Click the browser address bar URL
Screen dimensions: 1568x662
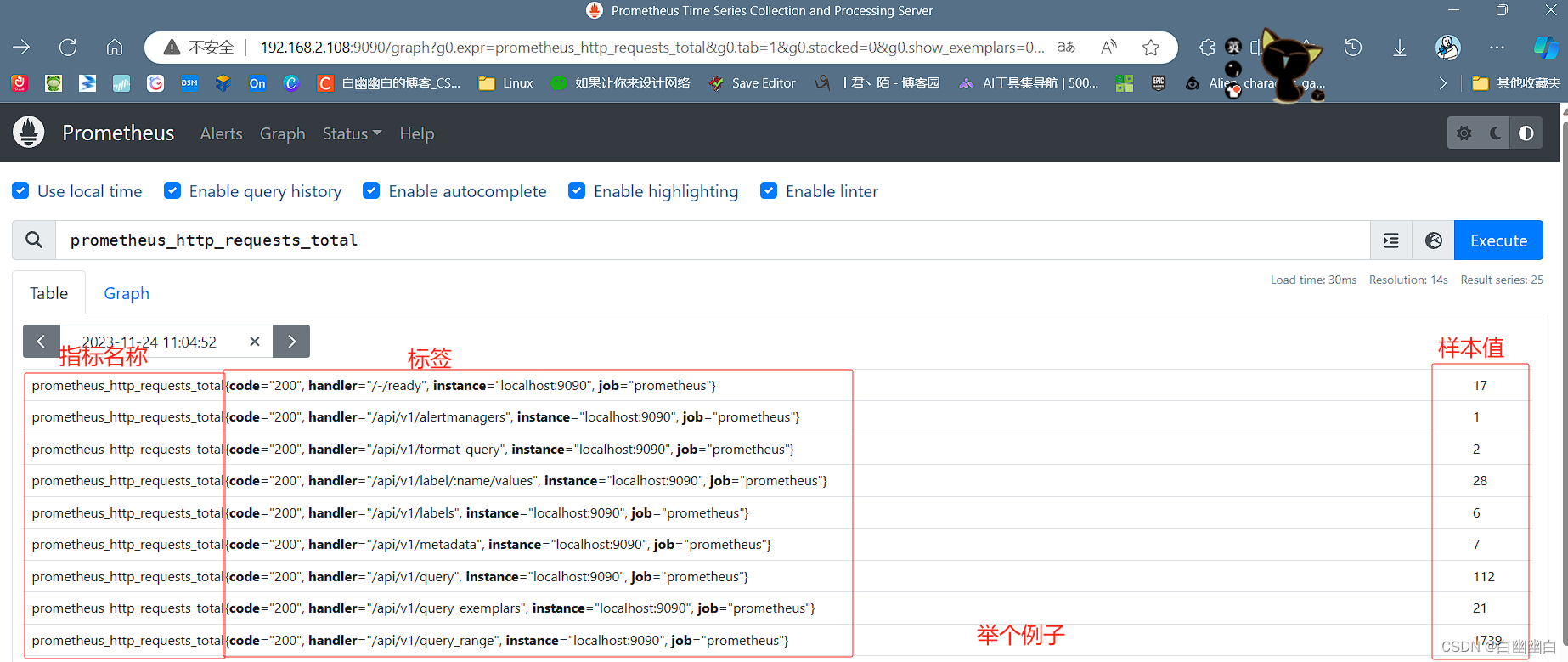pos(652,48)
